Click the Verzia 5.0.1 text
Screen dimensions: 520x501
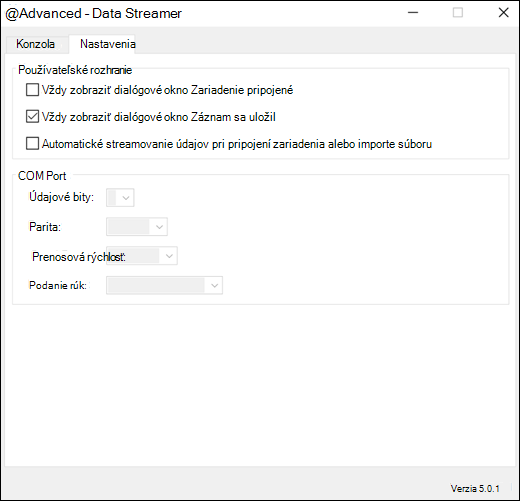pos(475,489)
